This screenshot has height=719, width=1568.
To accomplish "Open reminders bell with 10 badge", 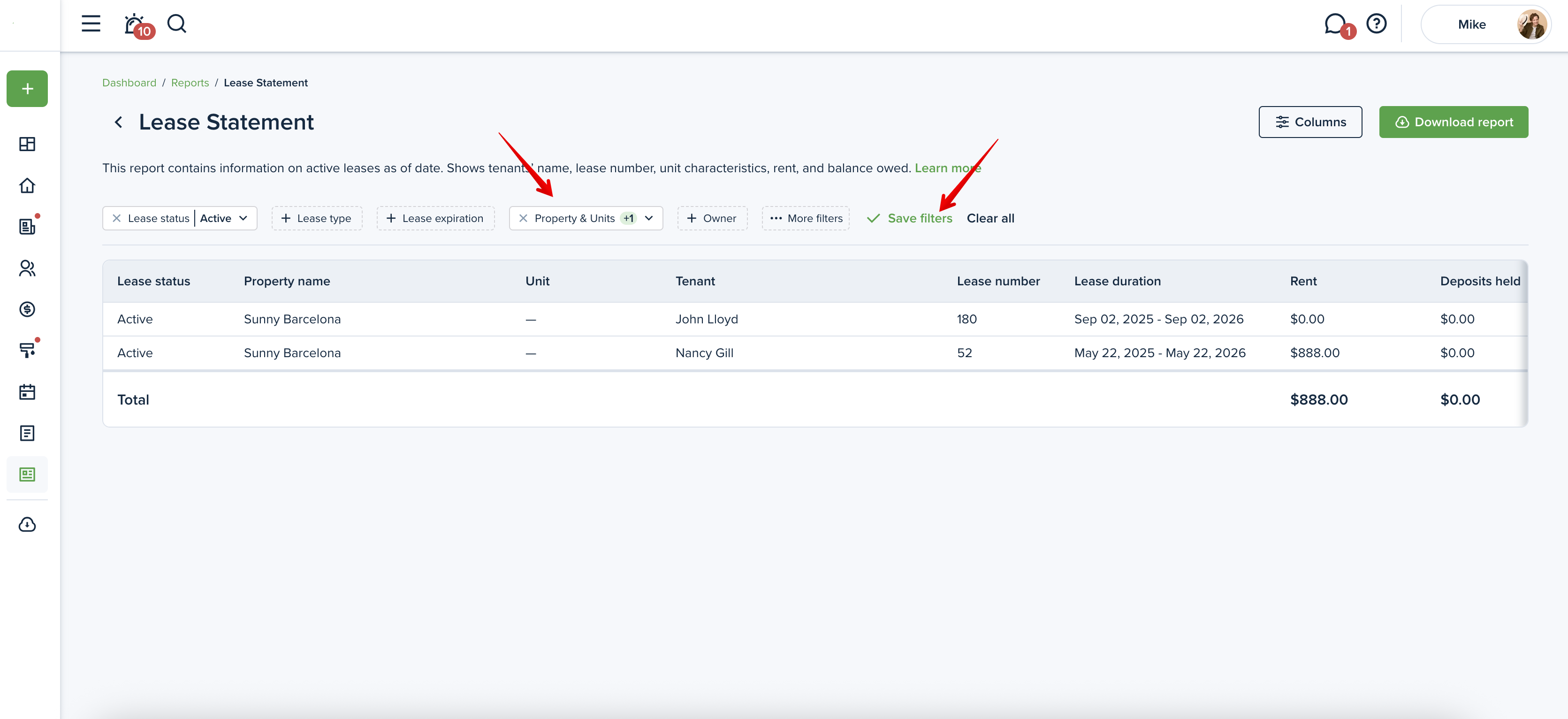I will [138, 25].
